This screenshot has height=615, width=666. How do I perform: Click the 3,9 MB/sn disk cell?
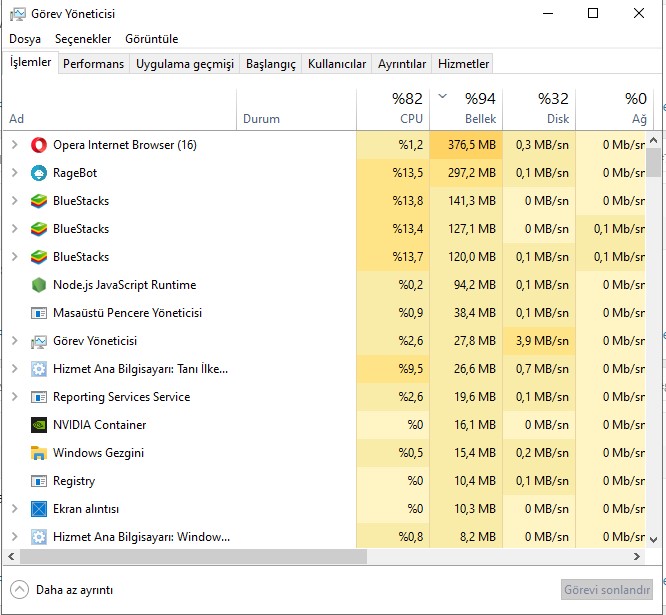point(539,341)
